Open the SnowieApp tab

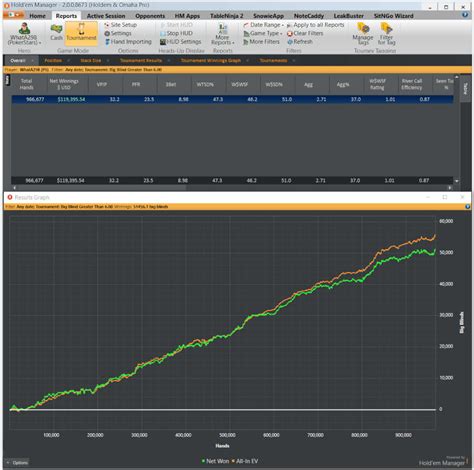(x=268, y=16)
